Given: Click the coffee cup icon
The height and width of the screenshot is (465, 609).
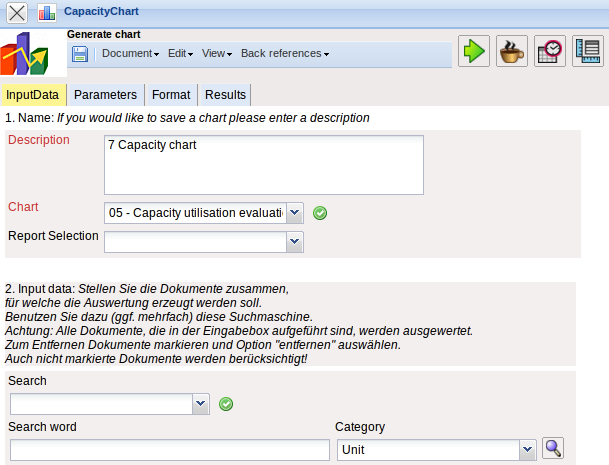Looking at the screenshot, I should [512, 51].
